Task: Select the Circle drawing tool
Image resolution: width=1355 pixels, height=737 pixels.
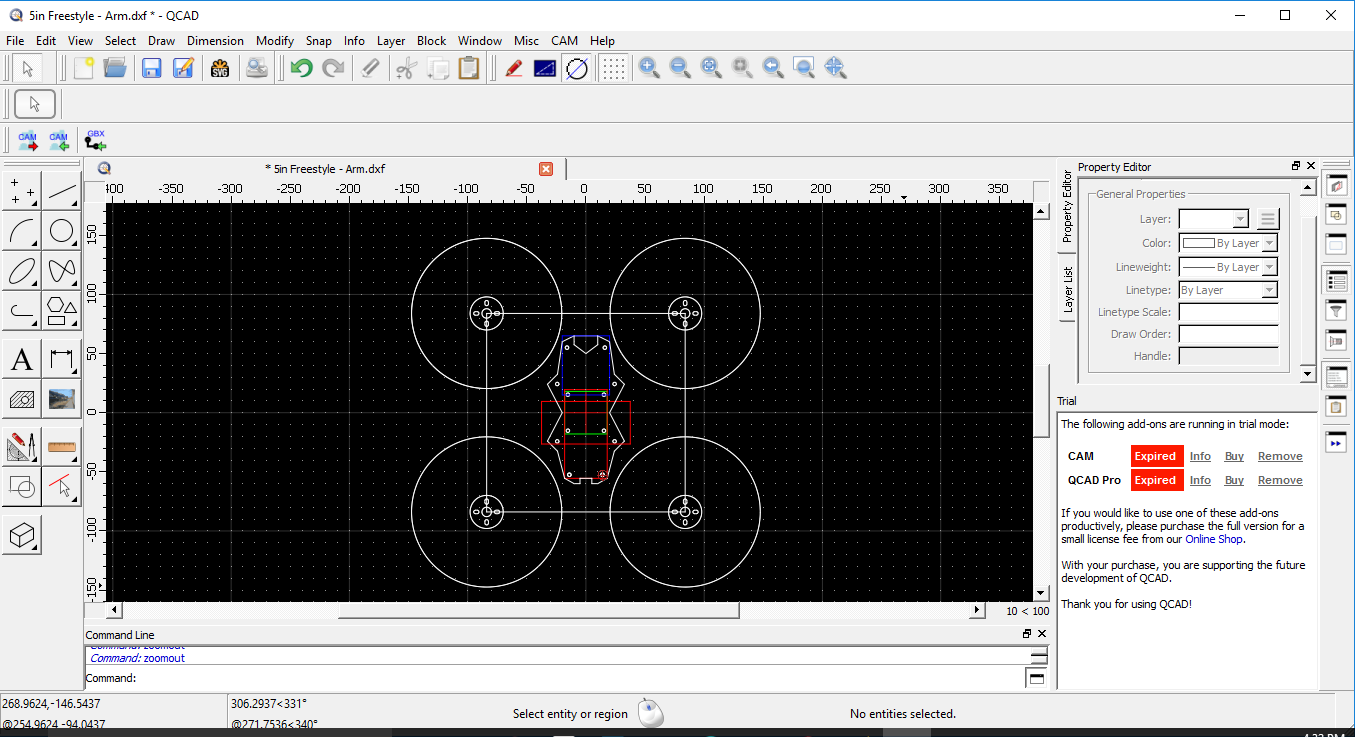Action: [61, 231]
